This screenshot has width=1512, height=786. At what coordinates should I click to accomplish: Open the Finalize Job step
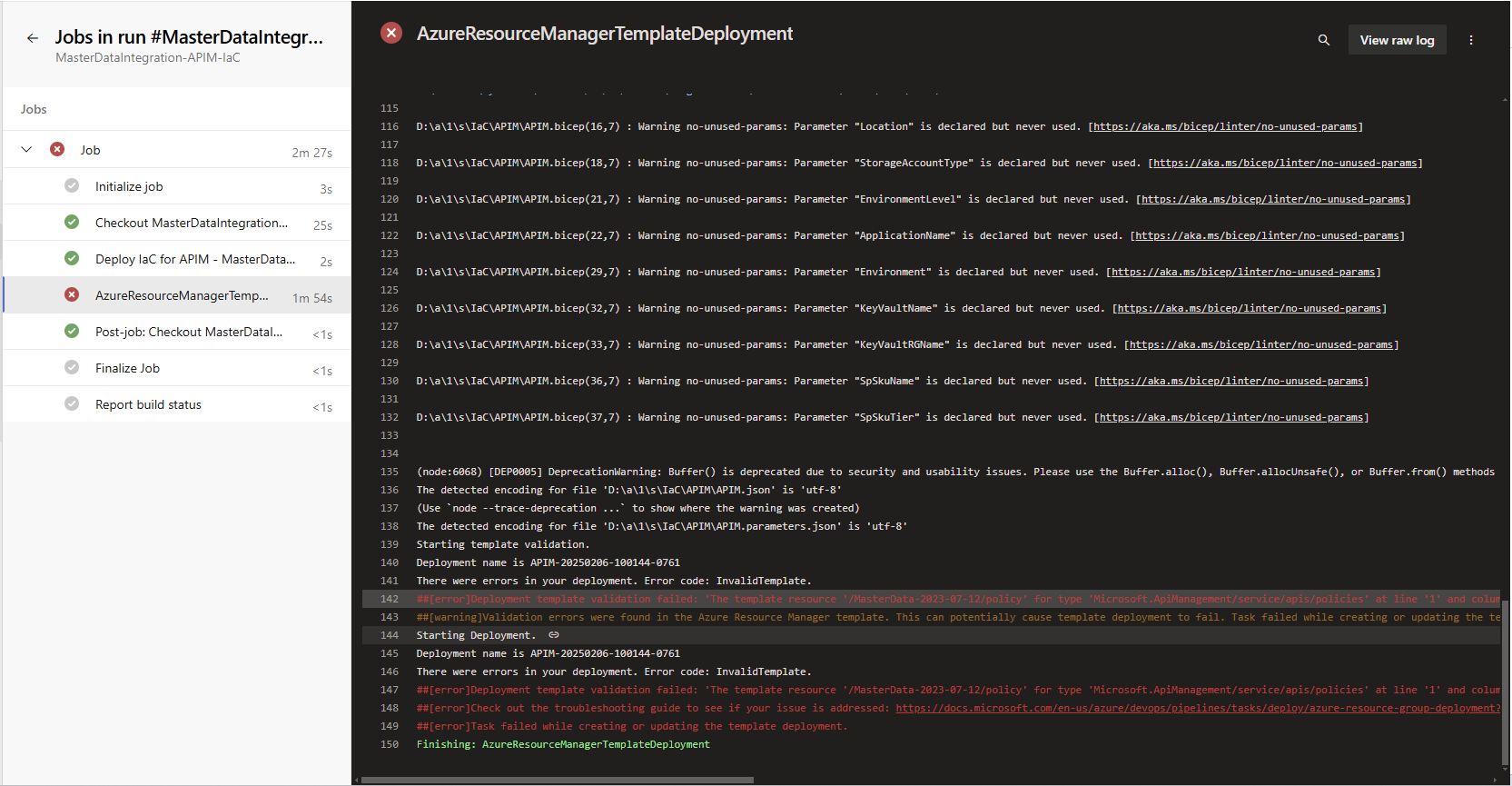click(x=177, y=368)
